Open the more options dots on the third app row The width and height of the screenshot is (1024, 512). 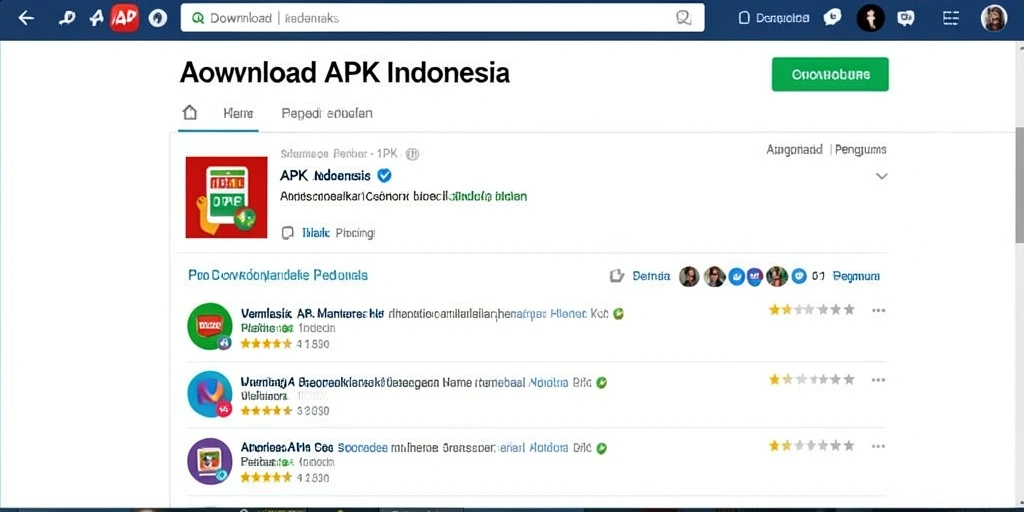click(x=878, y=446)
